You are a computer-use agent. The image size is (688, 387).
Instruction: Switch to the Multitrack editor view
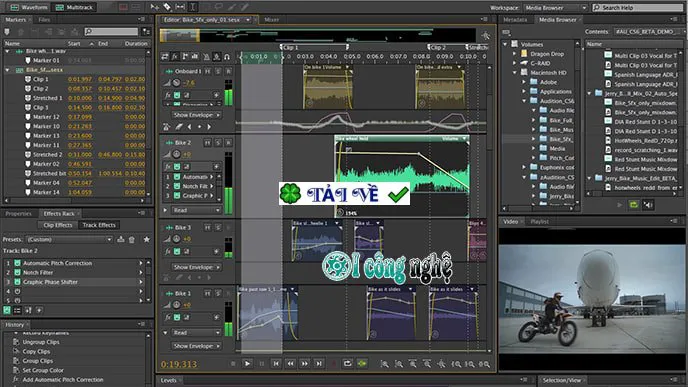pos(74,7)
